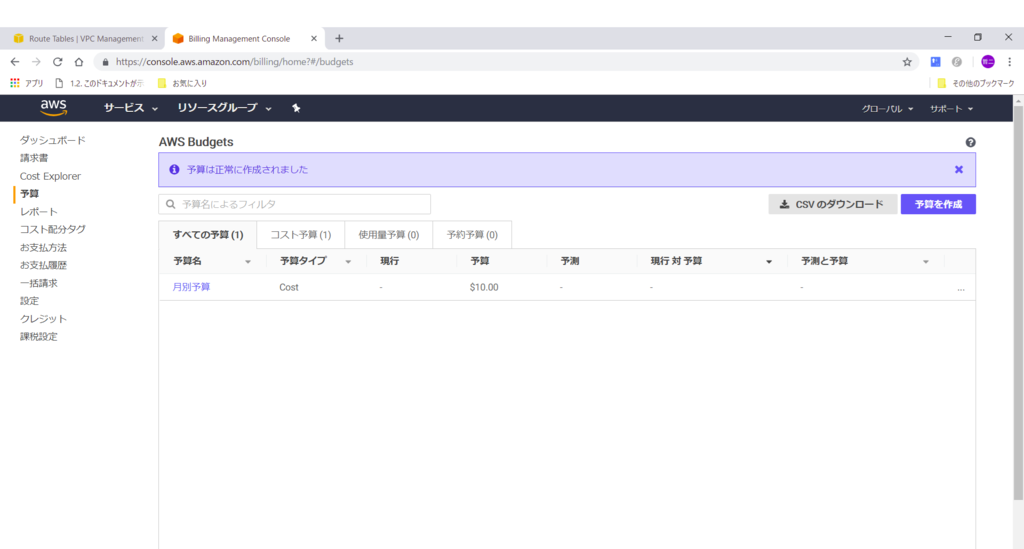Image resolution: width=1024 pixels, height=549 pixels.
Task: Open the row actions ellipsis for 月別予算
Action: coord(961,288)
